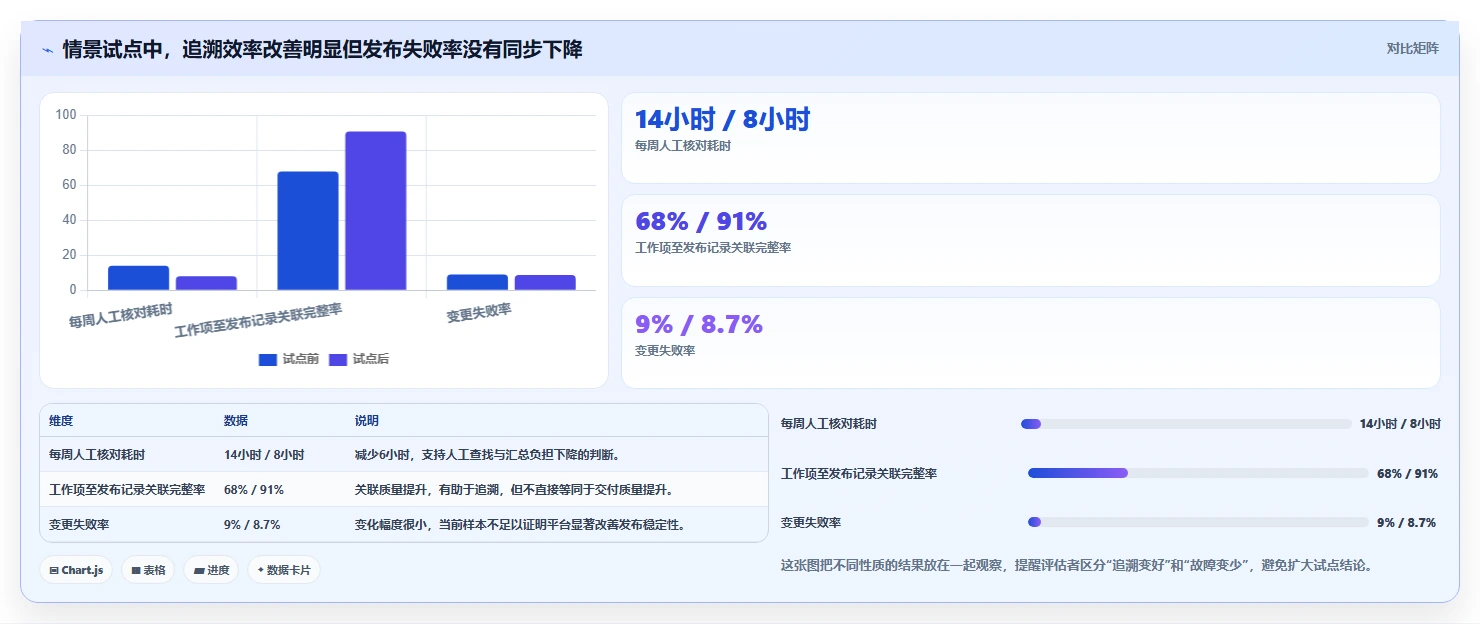Open the 对比矩阵 label in the header

click(1413, 48)
